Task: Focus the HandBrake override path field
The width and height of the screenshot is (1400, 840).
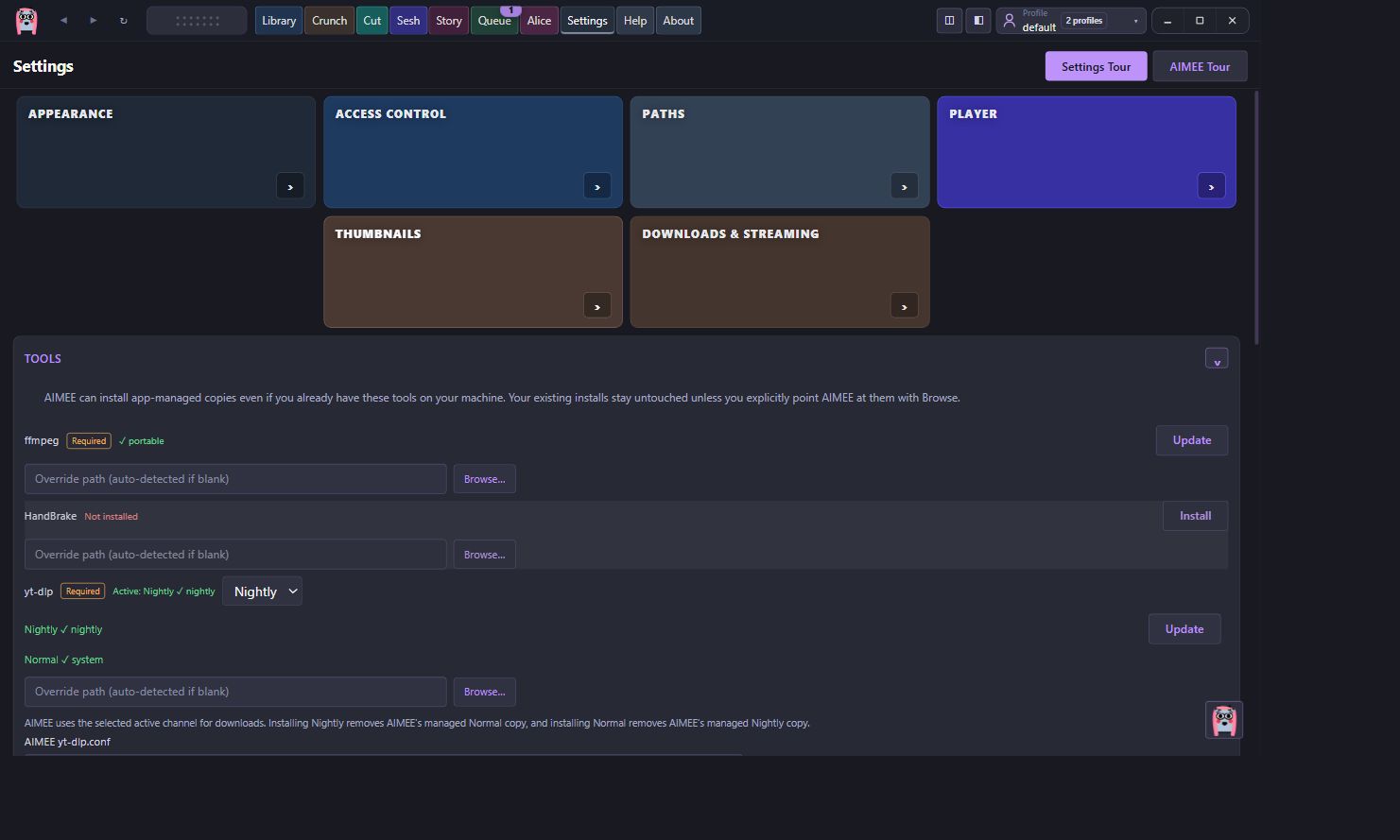Action: click(x=235, y=555)
